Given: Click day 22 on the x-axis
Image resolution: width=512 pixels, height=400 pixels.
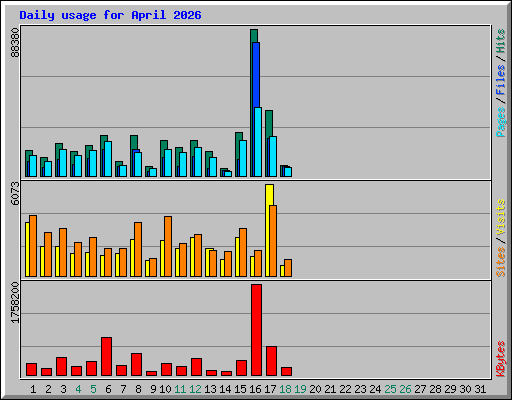Looking at the screenshot, I should tap(345, 389).
